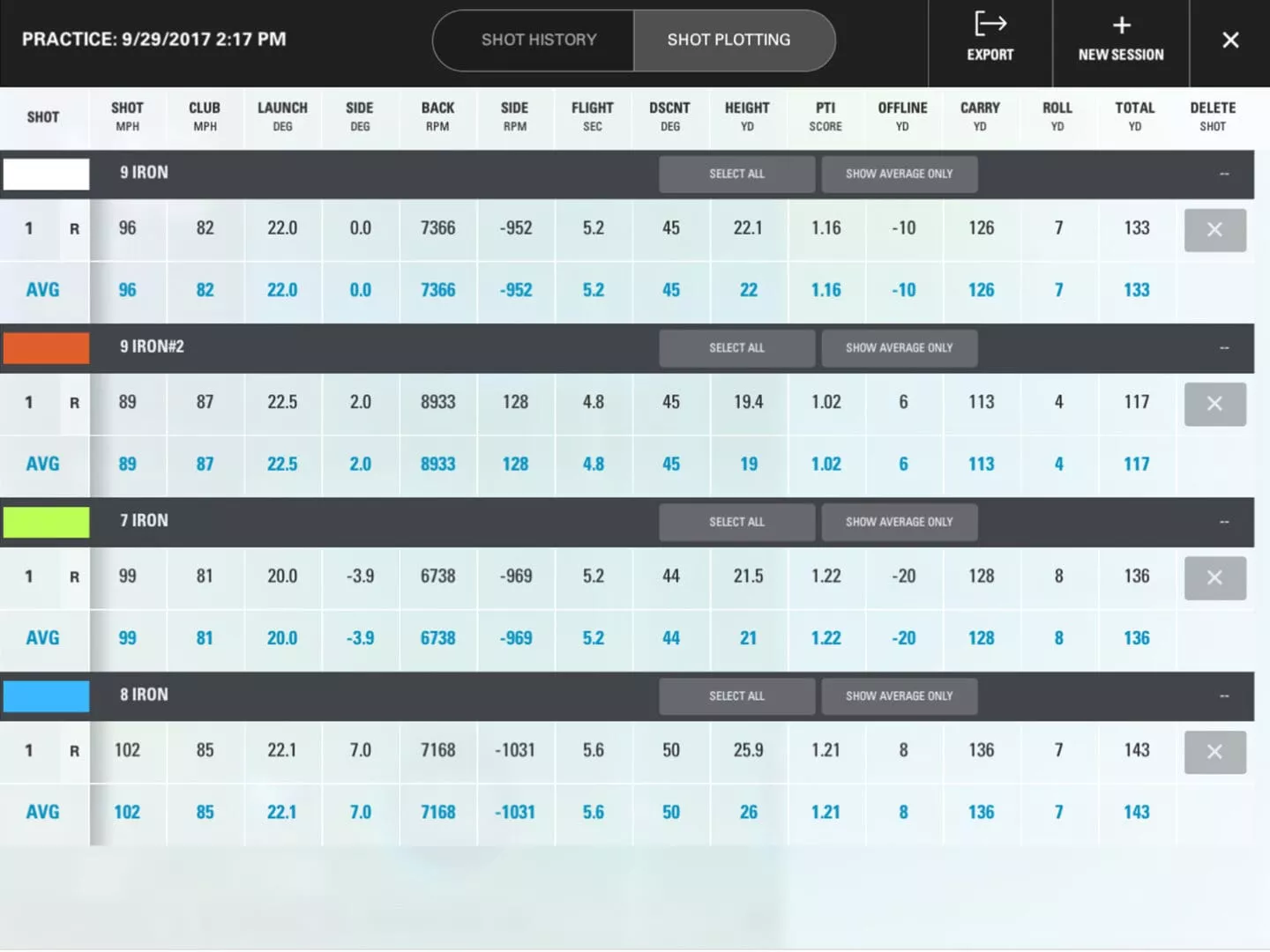
Task: Collapse the 9 Iron#2 group section
Action: pos(1224,348)
